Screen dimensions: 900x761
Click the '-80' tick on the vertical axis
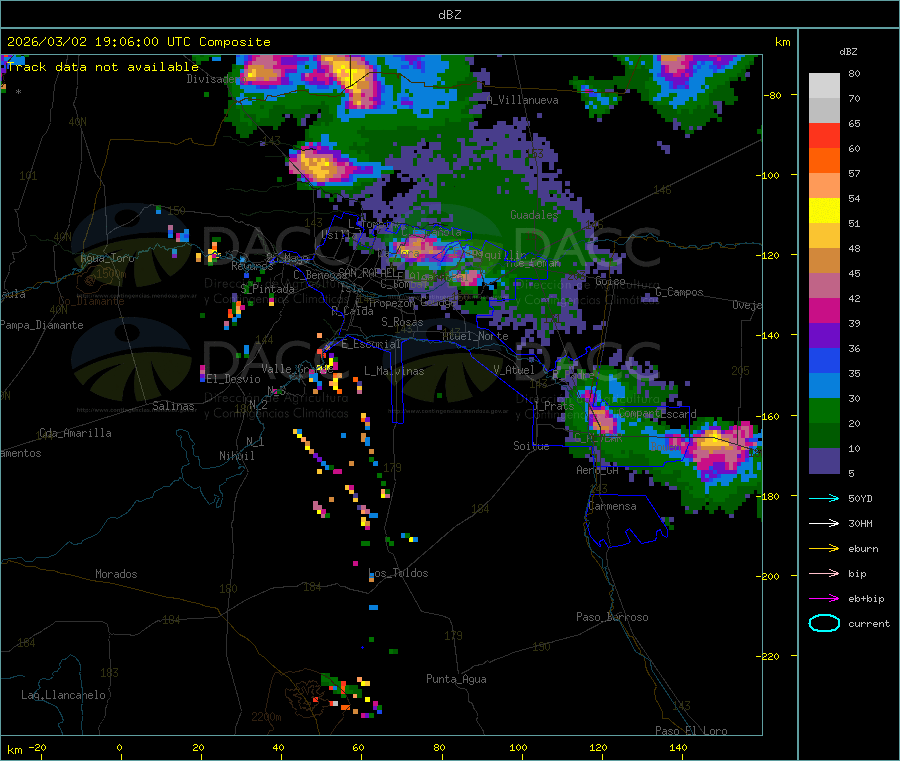(773, 95)
